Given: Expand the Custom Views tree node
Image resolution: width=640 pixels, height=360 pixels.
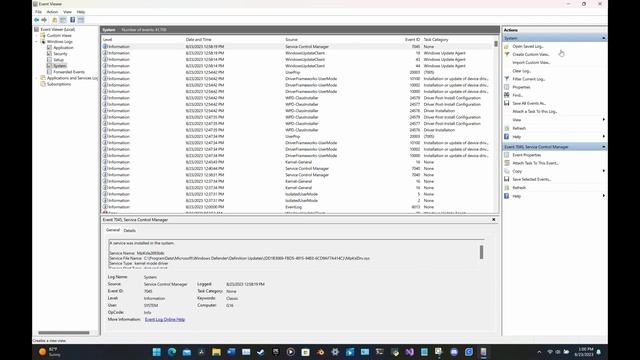Looking at the screenshot, I should (37, 36).
